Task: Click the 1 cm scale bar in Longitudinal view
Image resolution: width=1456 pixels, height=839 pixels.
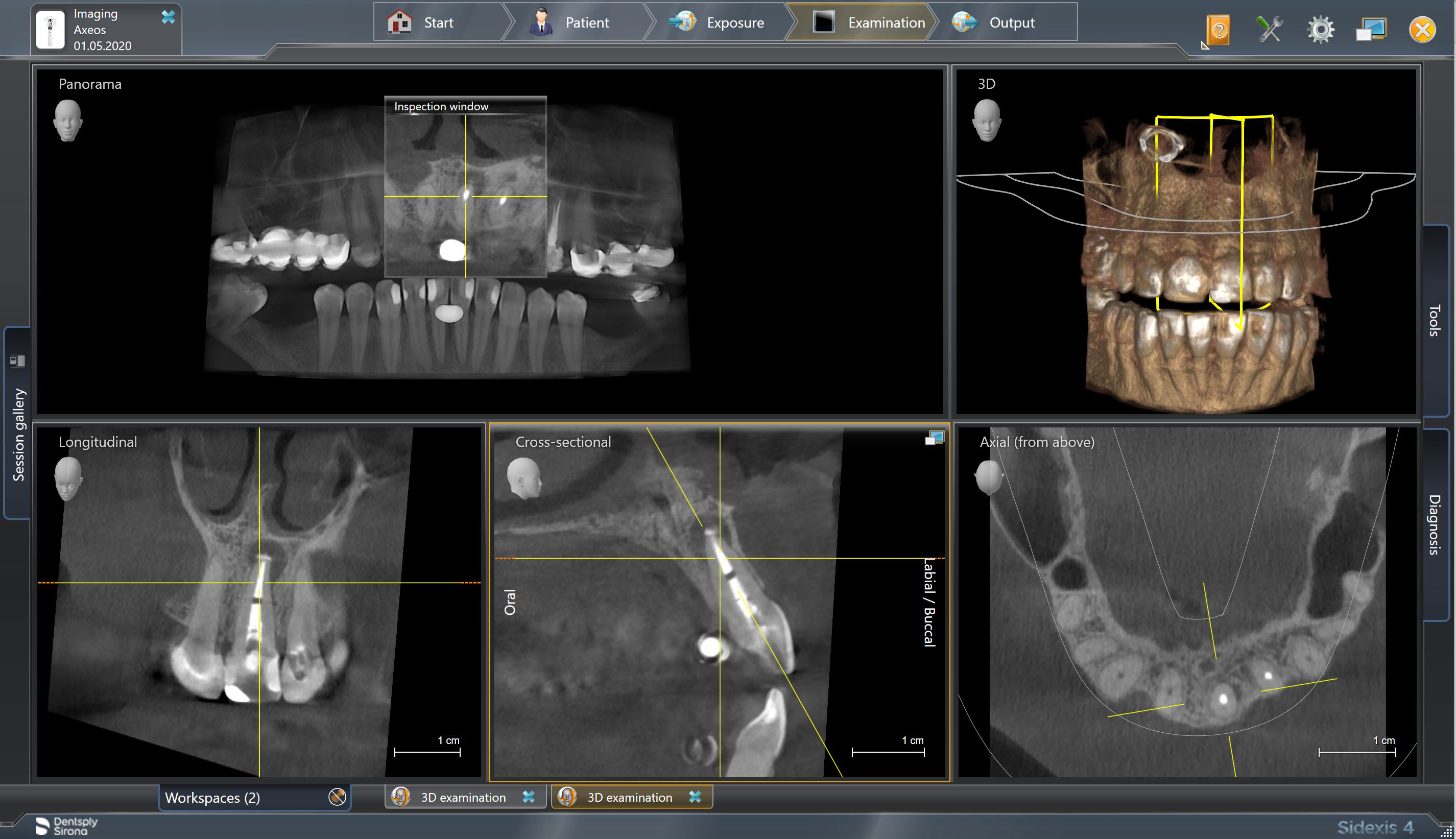Action: point(427,751)
